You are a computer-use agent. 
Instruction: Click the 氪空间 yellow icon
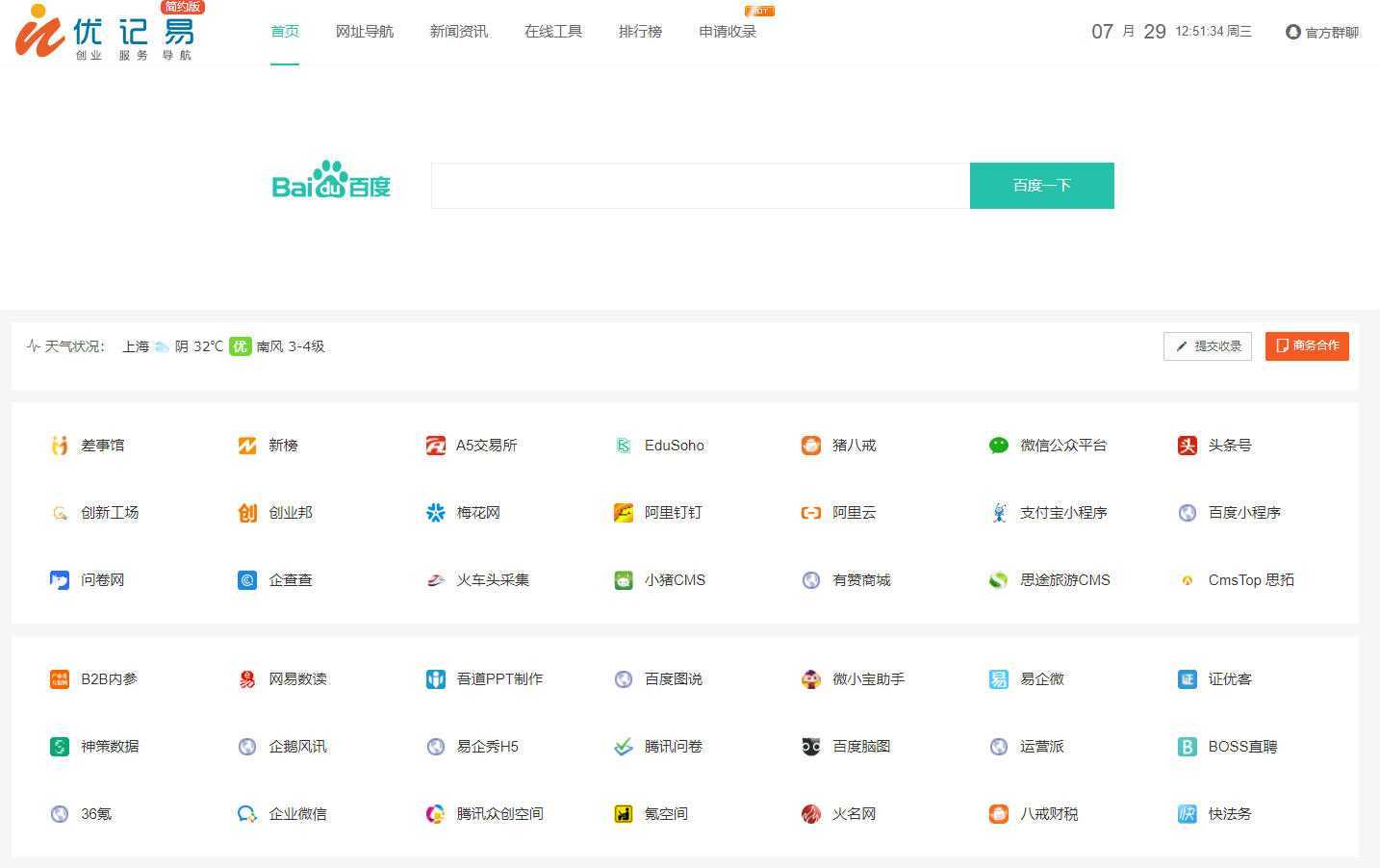pyautogui.click(x=624, y=814)
